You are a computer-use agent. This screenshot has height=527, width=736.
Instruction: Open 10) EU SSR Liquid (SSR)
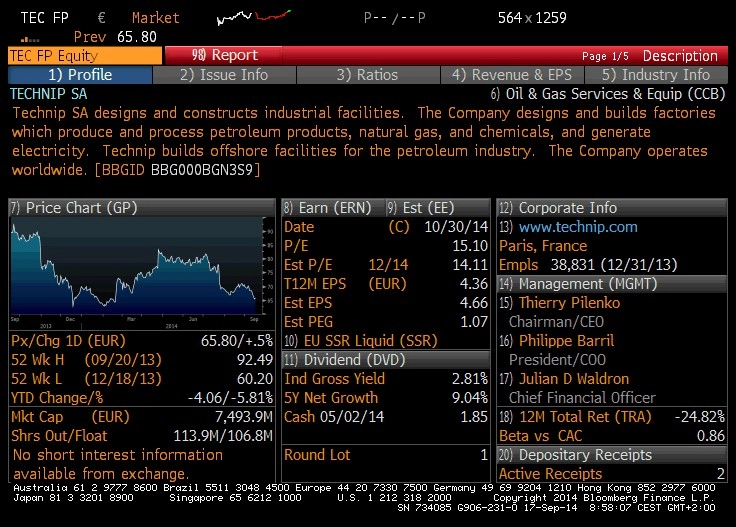(360, 341)
